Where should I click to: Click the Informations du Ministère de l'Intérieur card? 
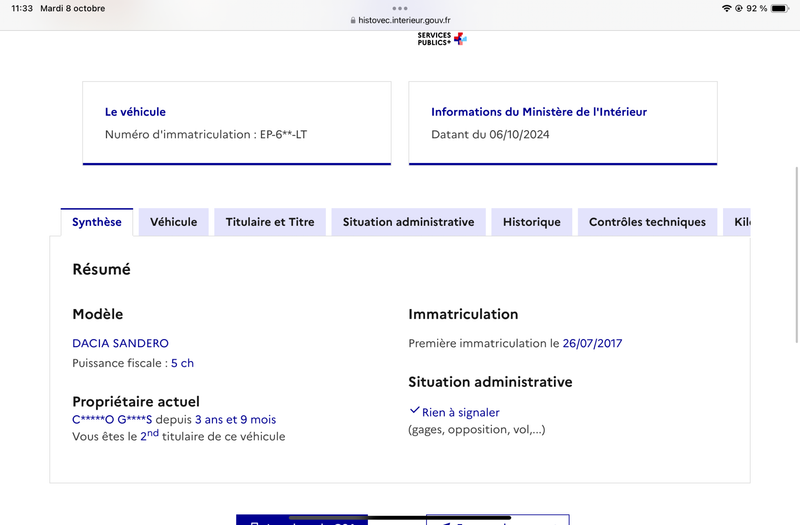coord(563,123)
